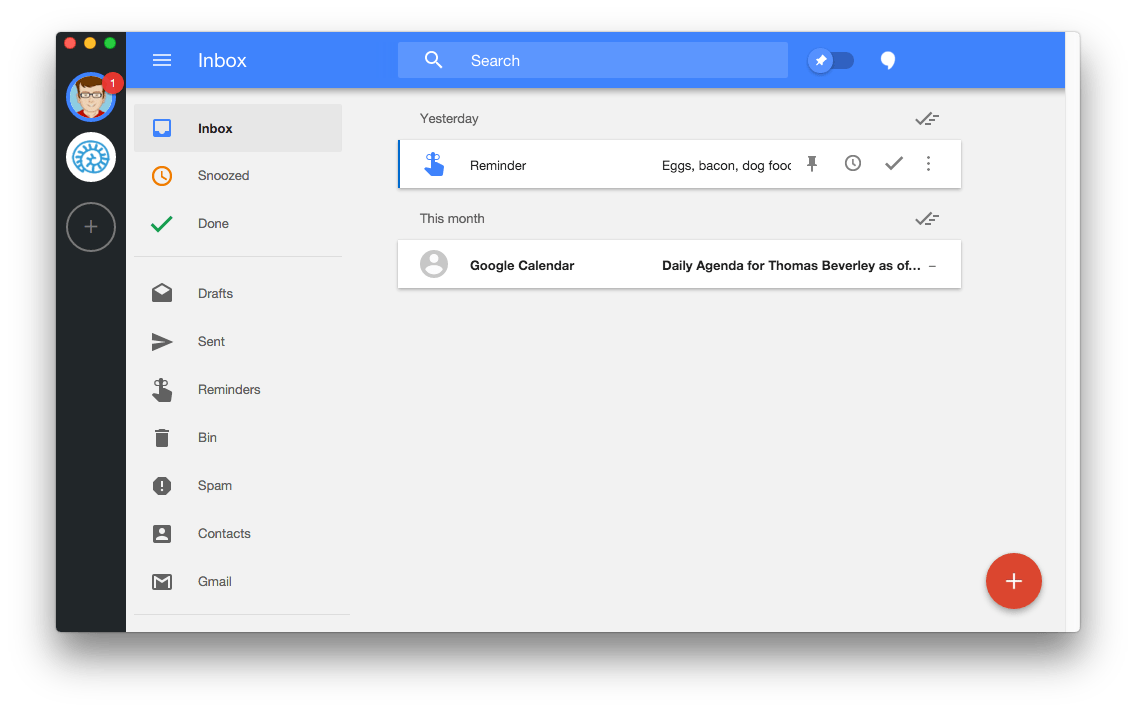
Task: Click Google Calendar sender avatar
Action: 434,264
